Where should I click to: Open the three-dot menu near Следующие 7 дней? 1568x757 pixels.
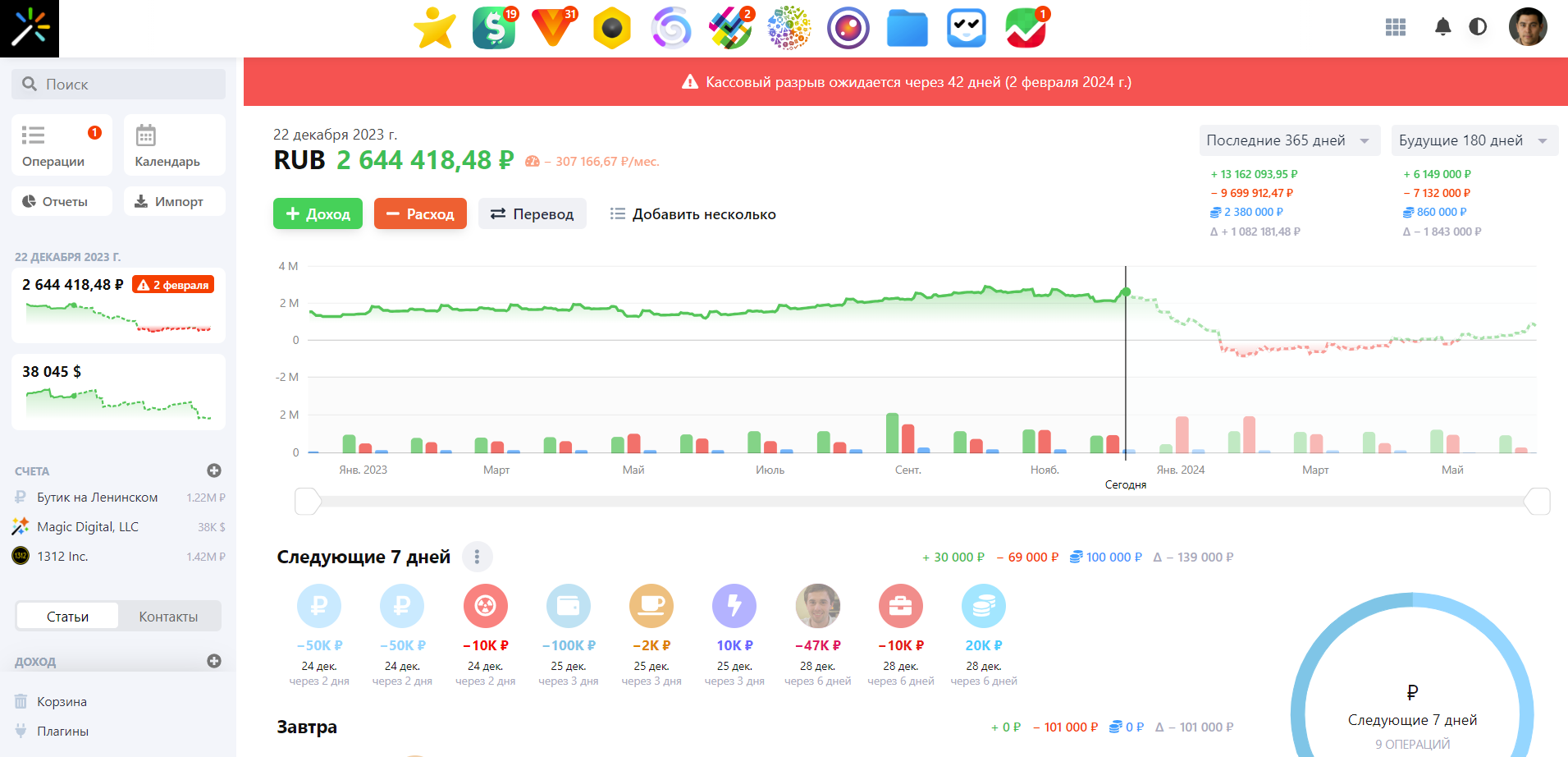click(477, 556)
